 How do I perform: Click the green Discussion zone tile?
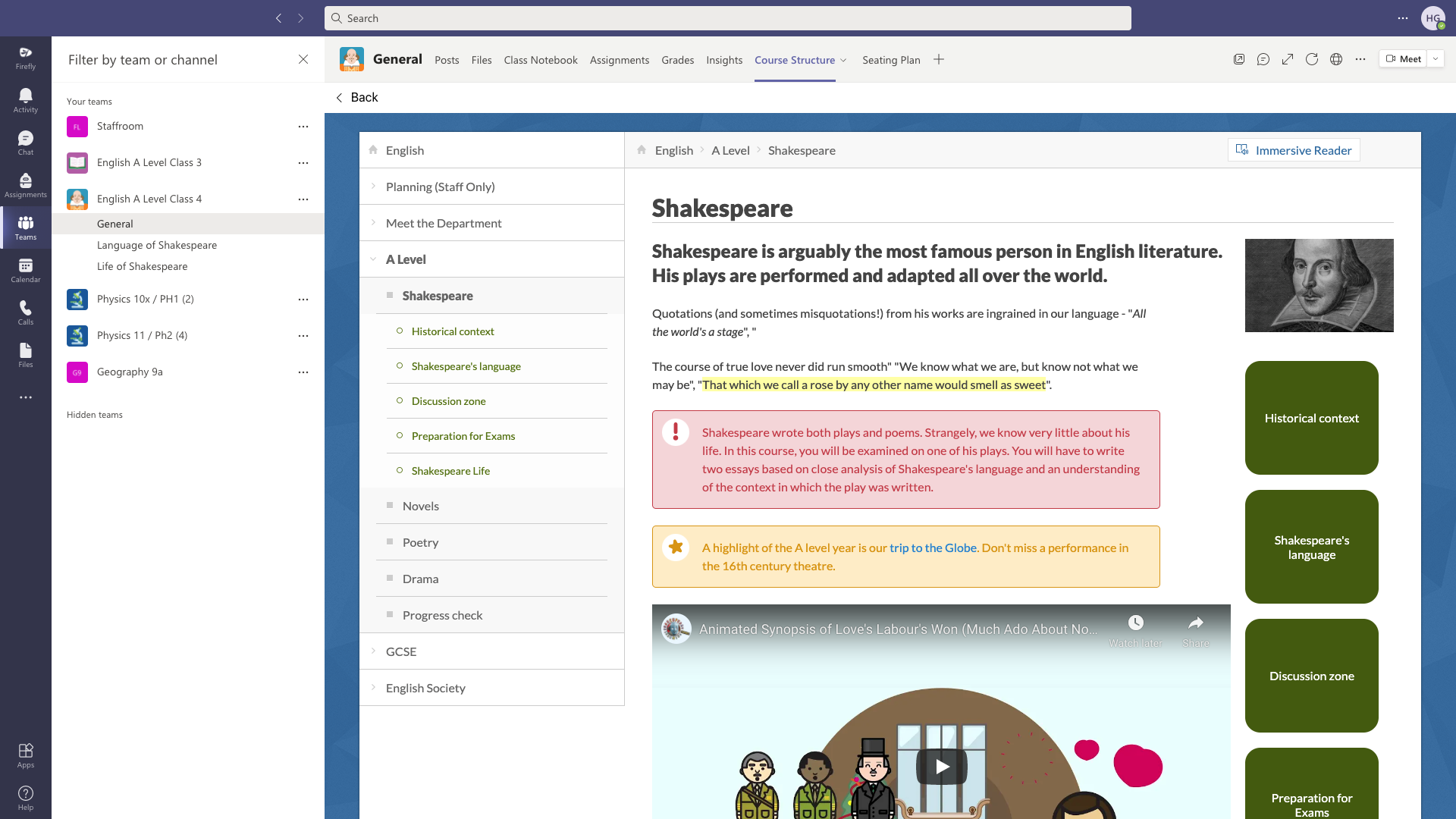click(1311, 676)
